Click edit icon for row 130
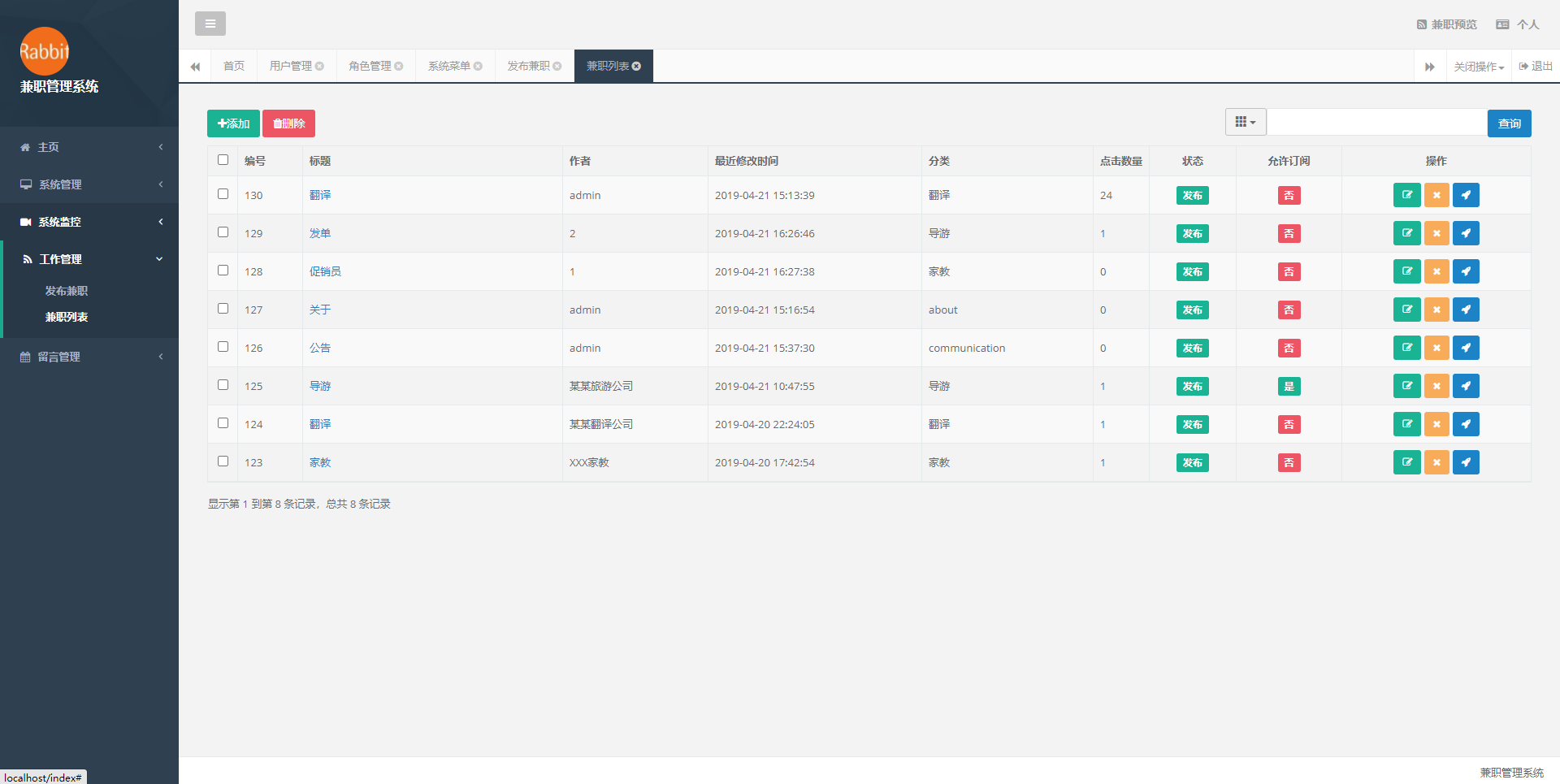The image size is (1560, 784). (x=1406, y=195)
